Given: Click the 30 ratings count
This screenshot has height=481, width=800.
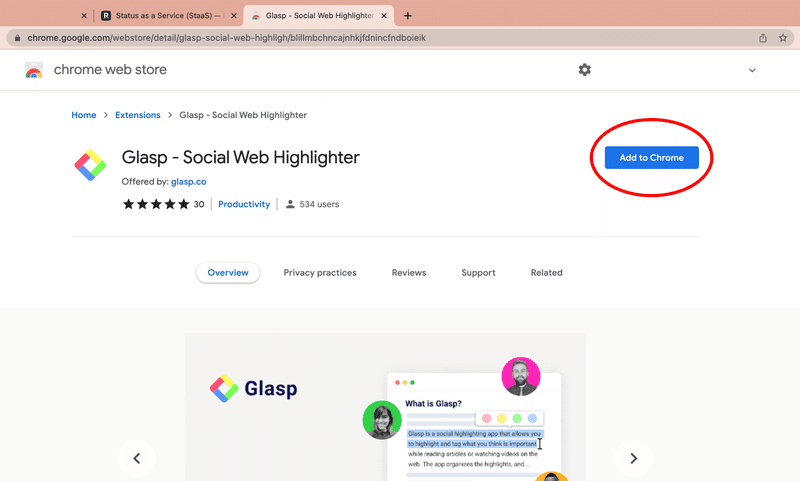Looking at the screenshot, I should click(199, 204).
